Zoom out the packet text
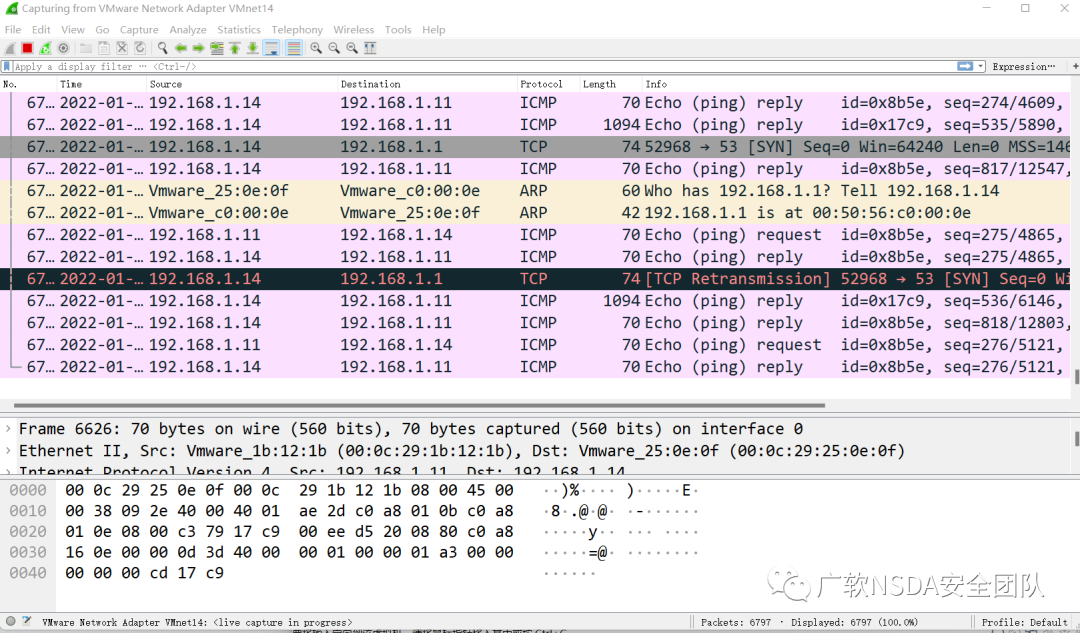 click(x=334, y=48)
